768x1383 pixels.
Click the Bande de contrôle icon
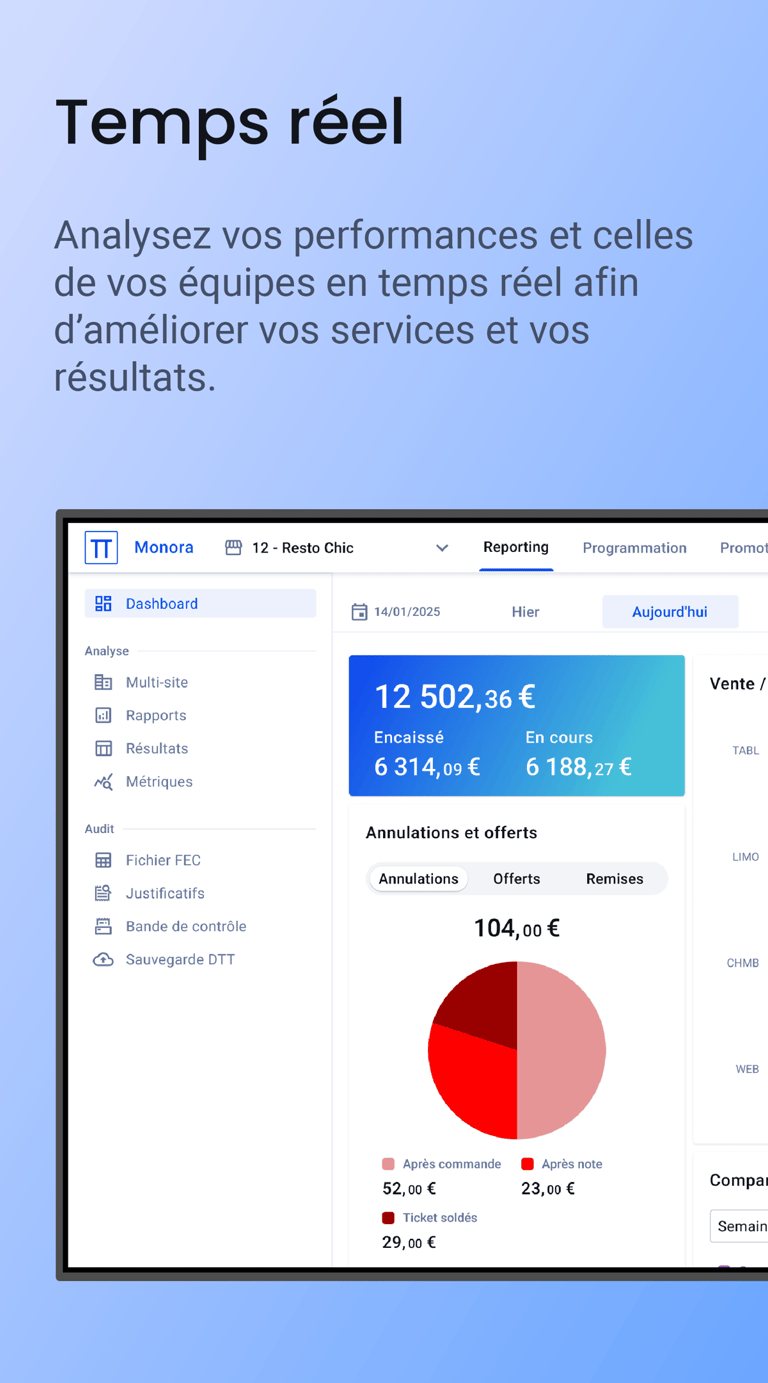[x=103, y=926]
